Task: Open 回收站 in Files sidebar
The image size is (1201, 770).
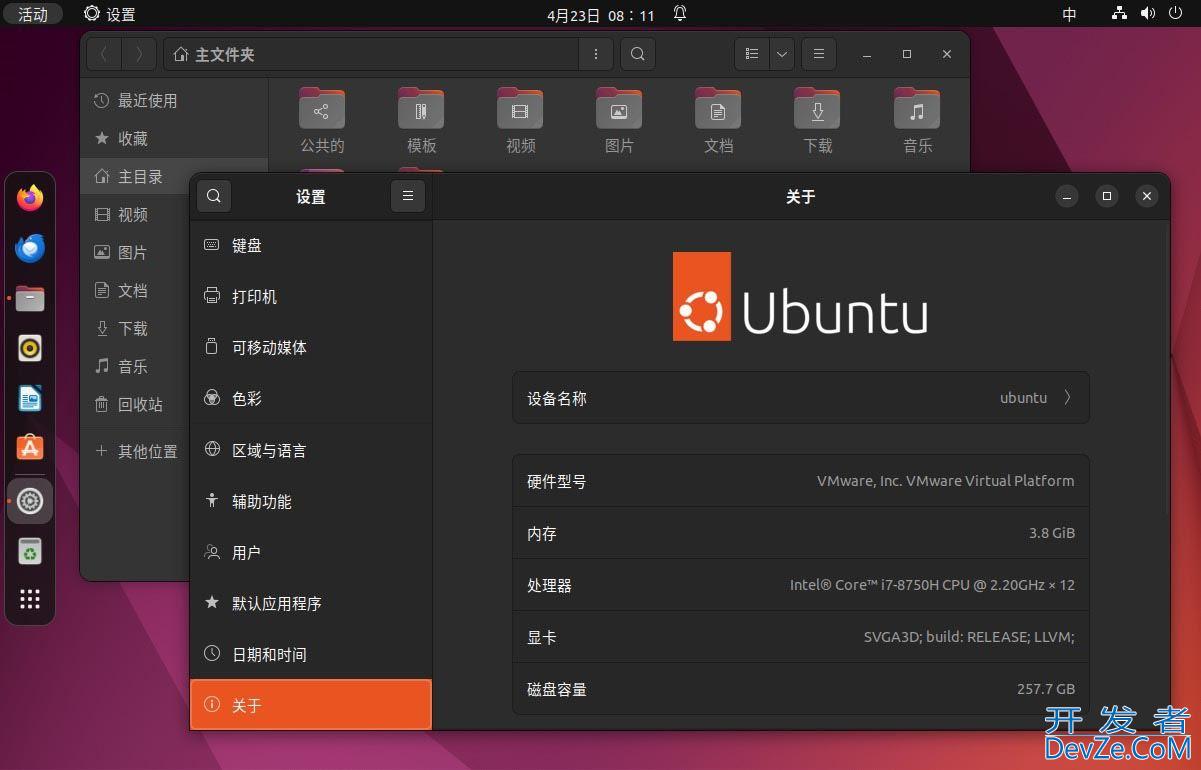Action: pos(136,404)
